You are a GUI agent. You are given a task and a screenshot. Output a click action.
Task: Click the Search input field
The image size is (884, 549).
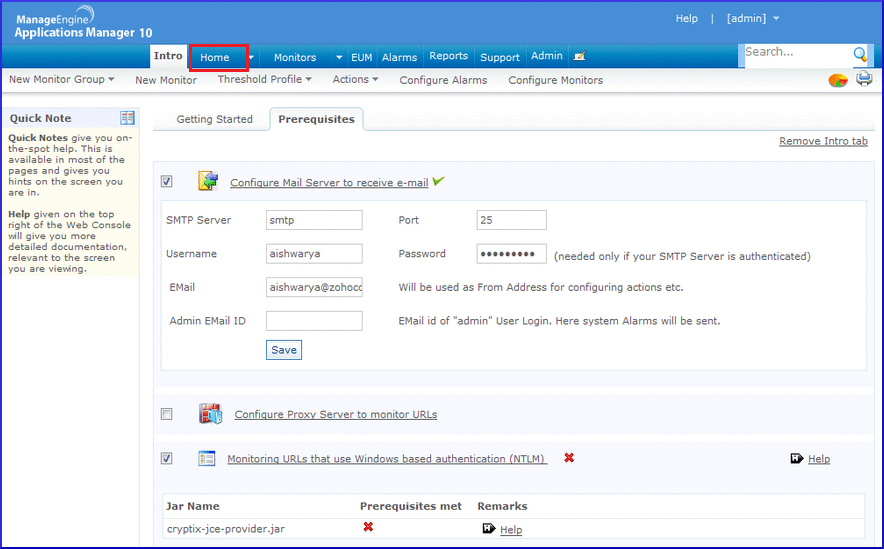click(x=797, y=55)
